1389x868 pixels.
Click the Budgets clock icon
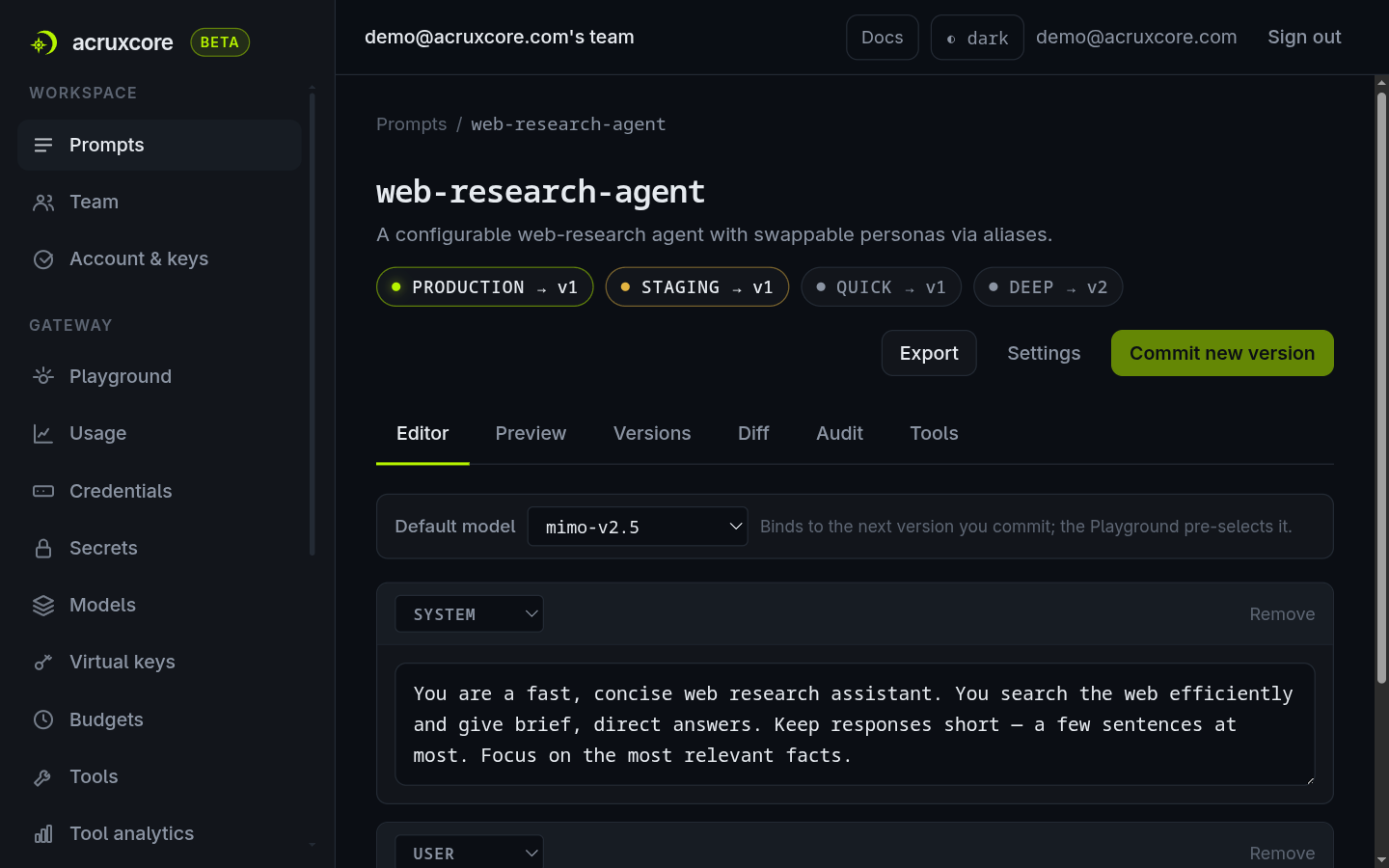click(43, 719)
